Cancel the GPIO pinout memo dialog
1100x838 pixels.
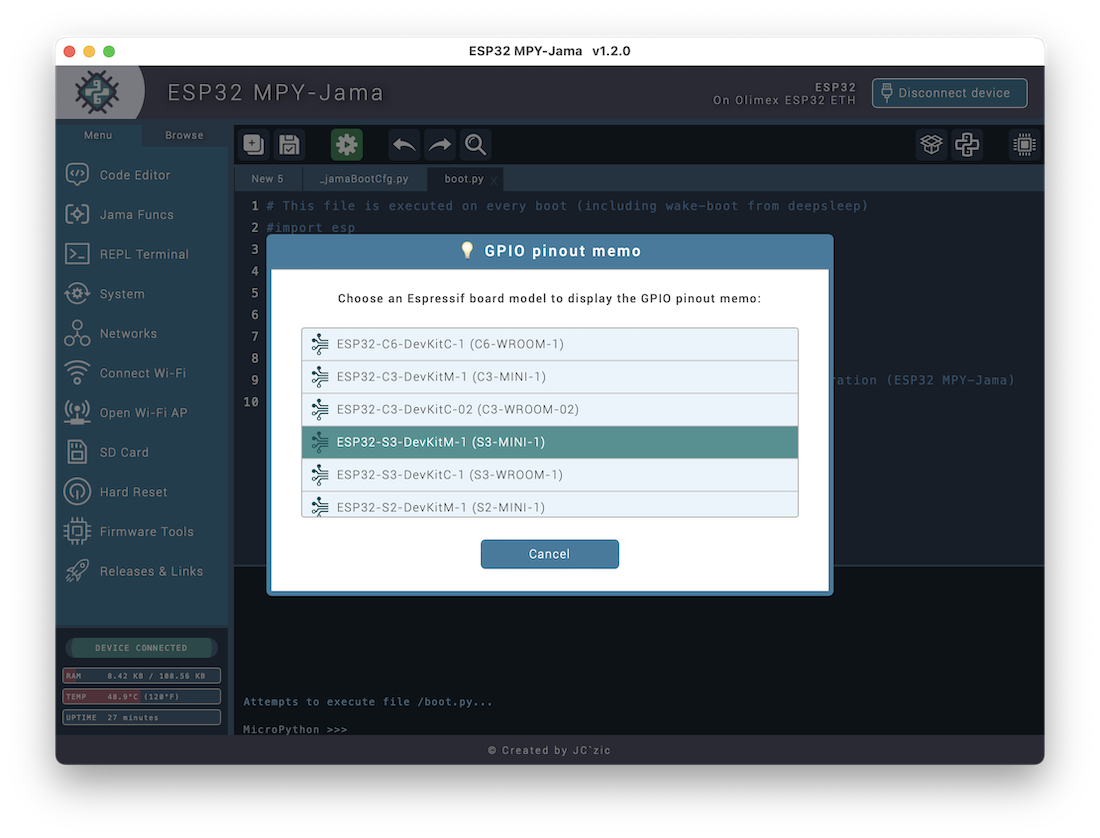click(549, 554)
